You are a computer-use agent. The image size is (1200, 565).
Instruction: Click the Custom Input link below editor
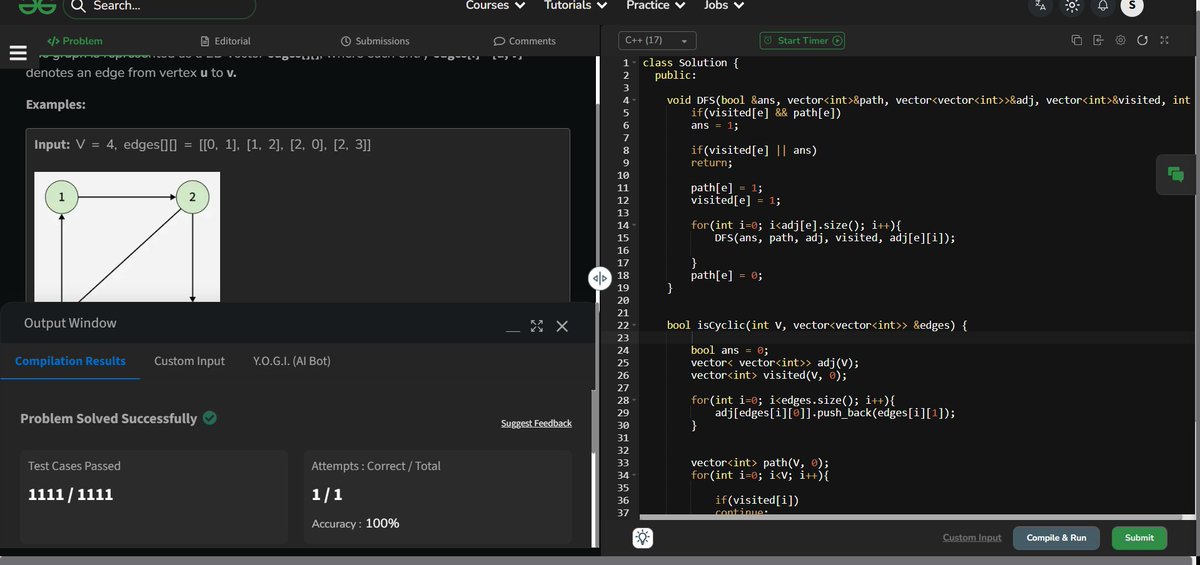(x=972, y=538)
